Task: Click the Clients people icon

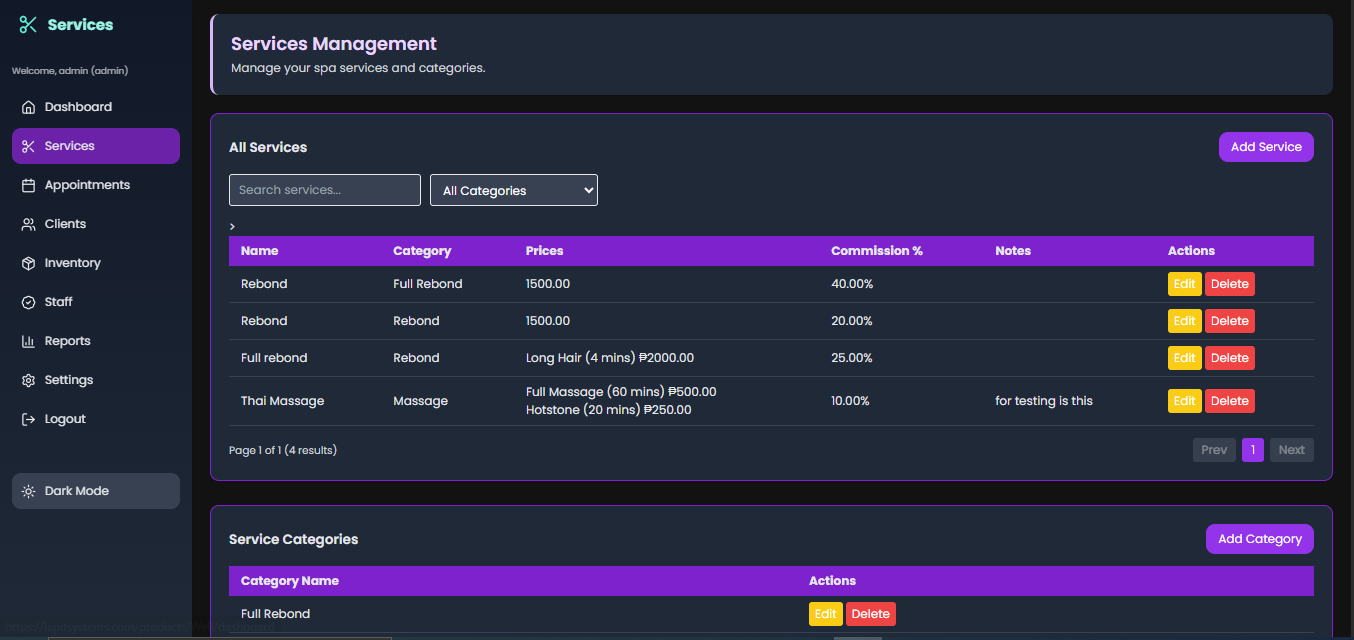Action: coord(28,224)
